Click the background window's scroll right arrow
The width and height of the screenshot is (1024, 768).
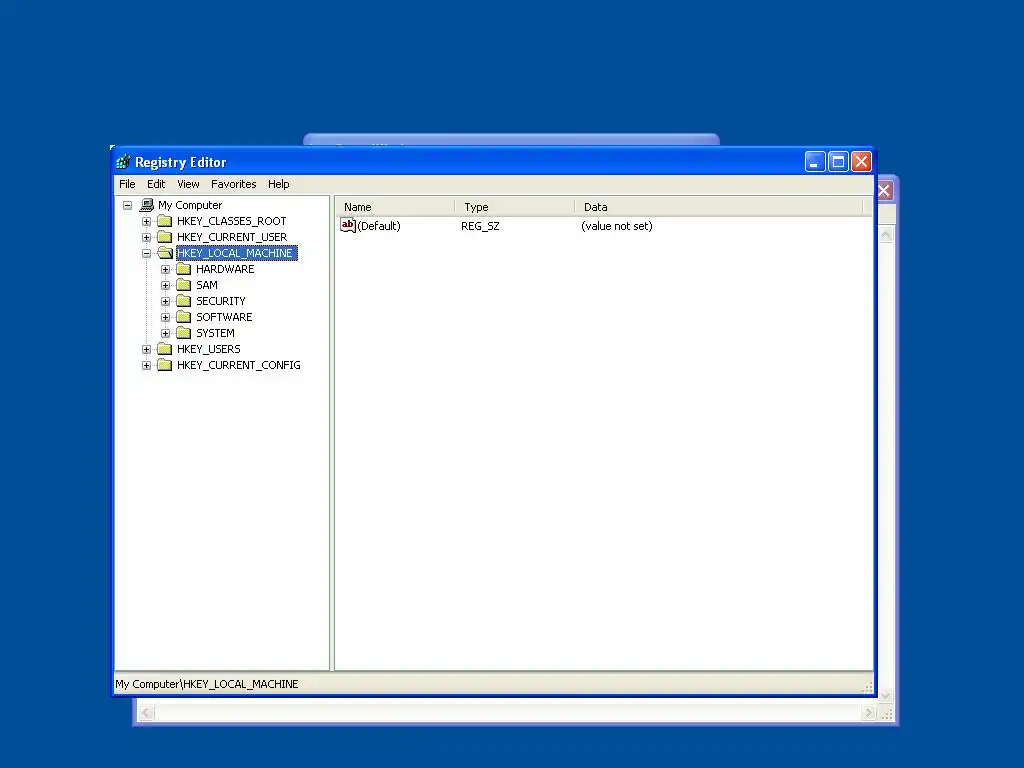869,713
